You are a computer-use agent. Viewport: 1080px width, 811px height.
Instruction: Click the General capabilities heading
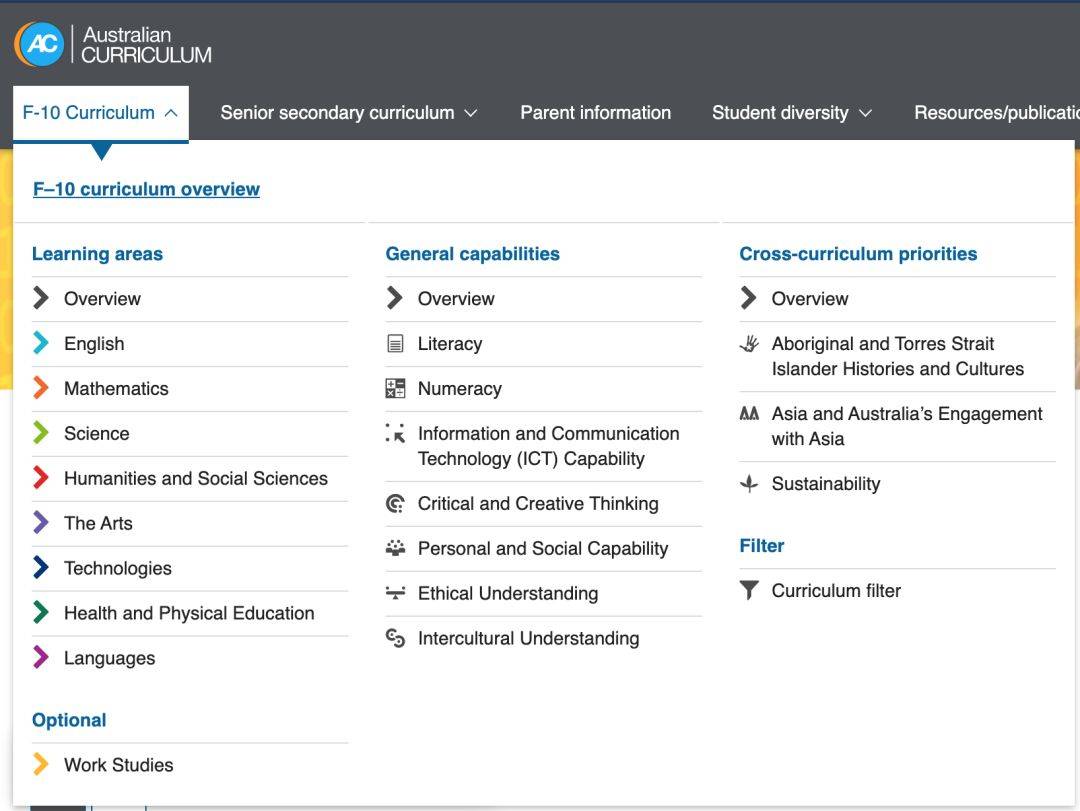(472, 254)
